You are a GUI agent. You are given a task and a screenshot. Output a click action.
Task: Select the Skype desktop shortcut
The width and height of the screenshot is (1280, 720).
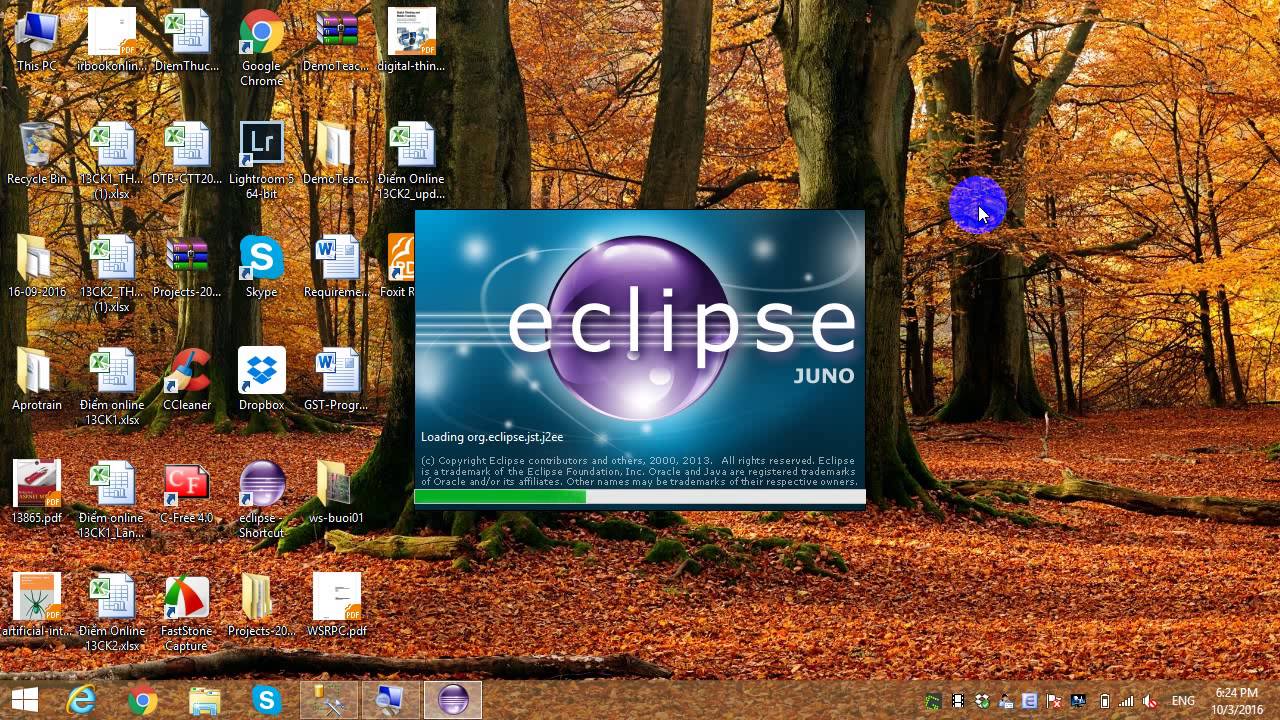[261, 266]
